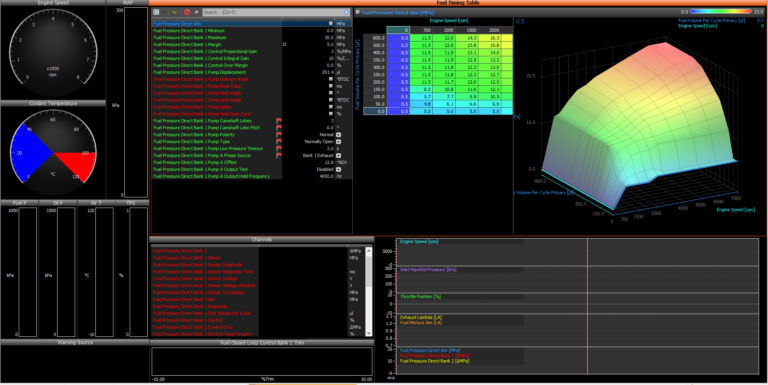
Task: Clear the search box with blue X
Action: pyautogui.click(x=346, y=12)
